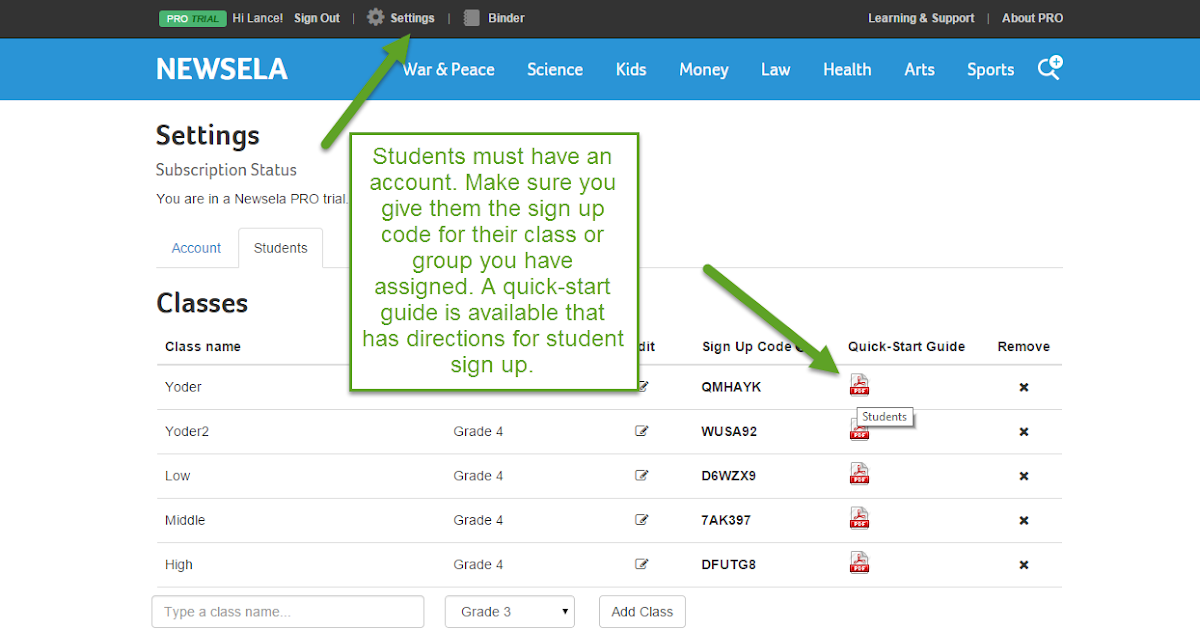This screenshot has width=1200, height=630.
Task: Open the Law section
Action: pyautogui.click(x=776, y=69)
